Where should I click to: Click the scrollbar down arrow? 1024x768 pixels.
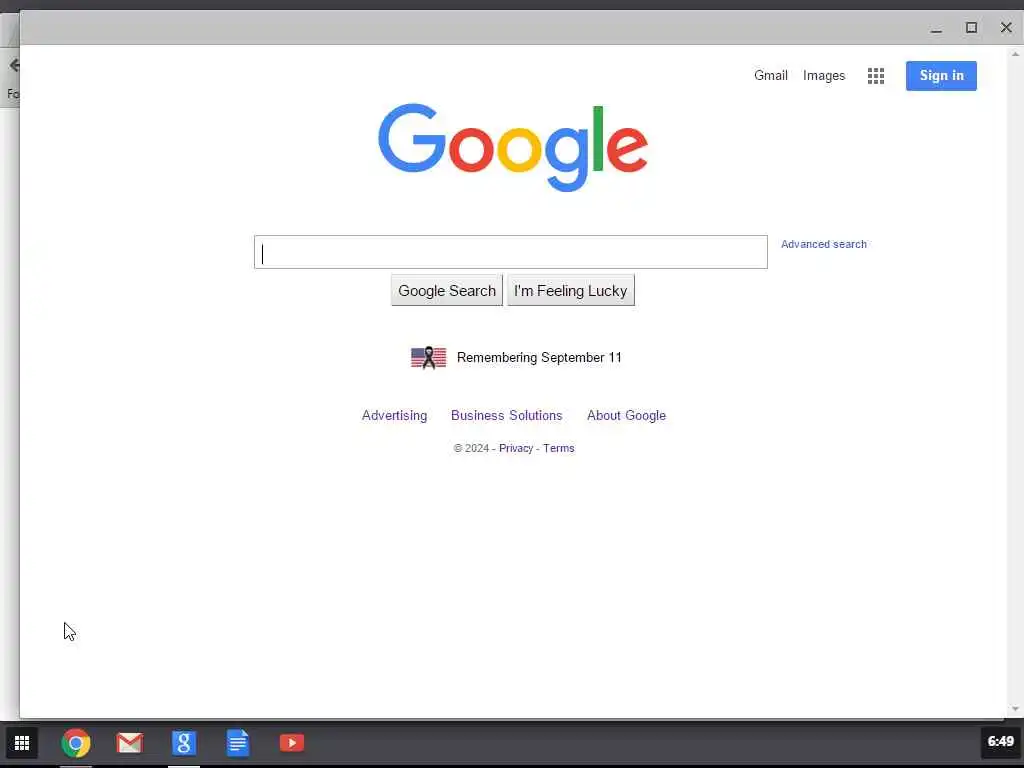1015,709
